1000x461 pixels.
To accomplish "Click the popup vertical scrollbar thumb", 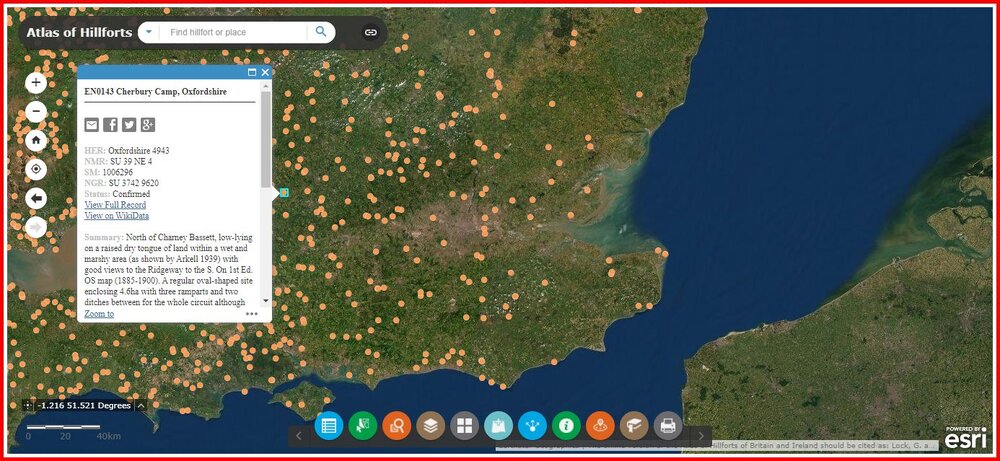I will pyautogui.click(x=266, y=139).
